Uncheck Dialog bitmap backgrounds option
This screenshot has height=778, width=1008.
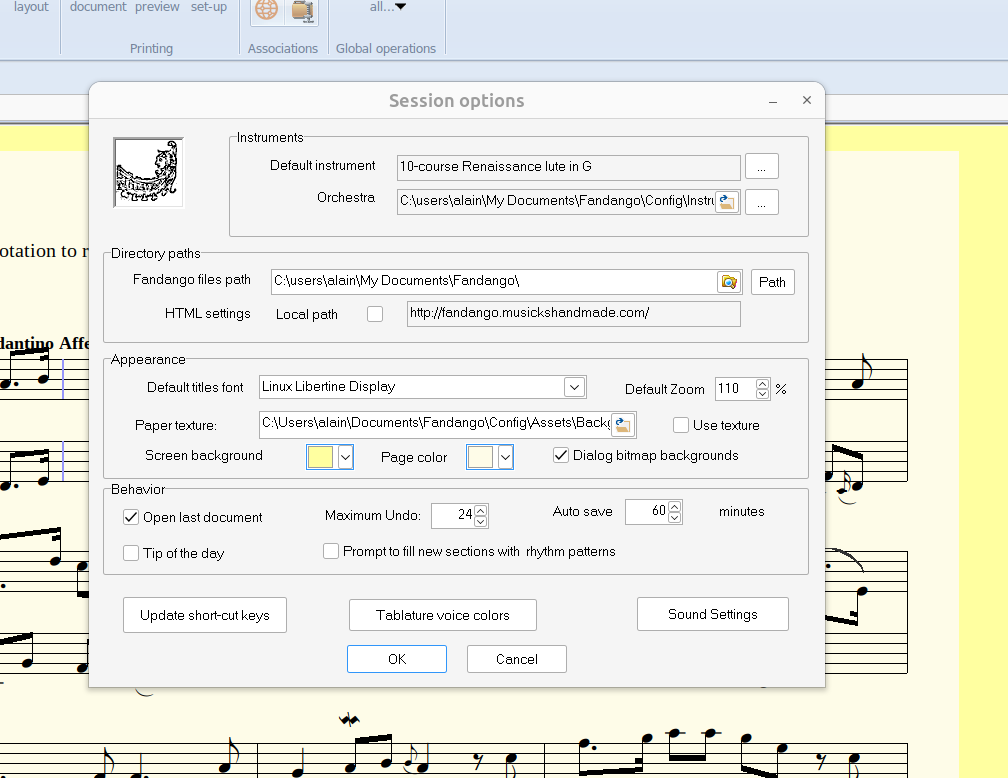pos(561,455)
